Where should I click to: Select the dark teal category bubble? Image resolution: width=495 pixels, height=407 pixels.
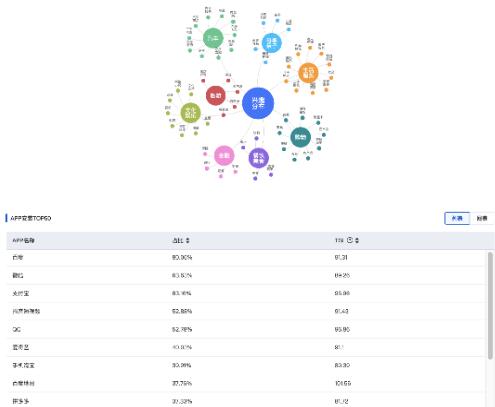[x=300, y=137]
